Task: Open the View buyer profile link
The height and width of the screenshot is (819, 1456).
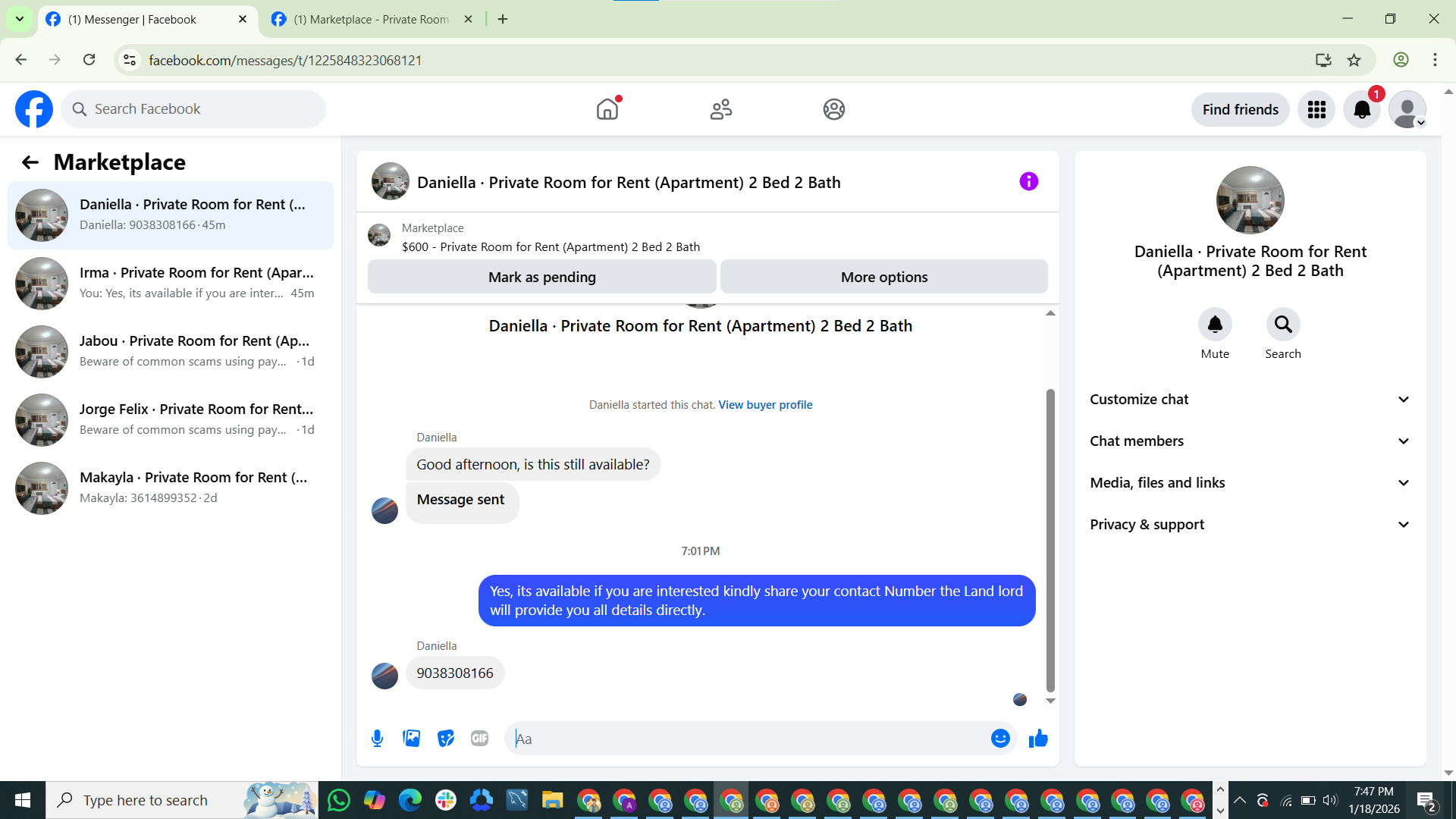Action: point(764,404)
